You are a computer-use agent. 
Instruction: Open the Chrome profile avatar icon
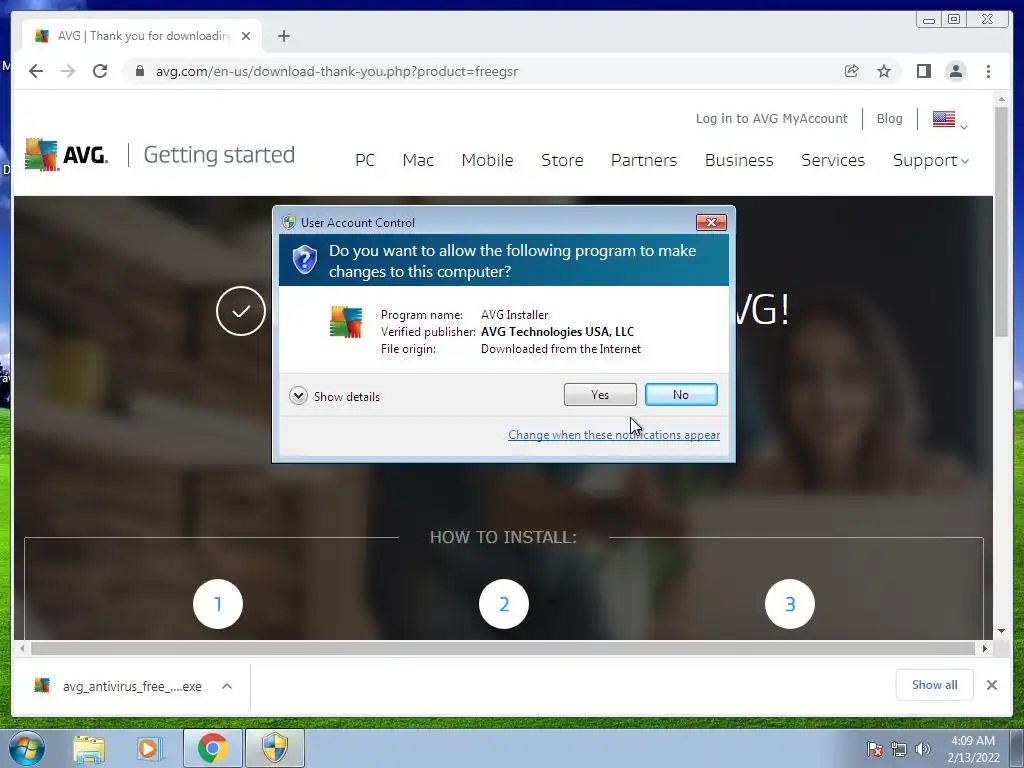tap(955, 71)
